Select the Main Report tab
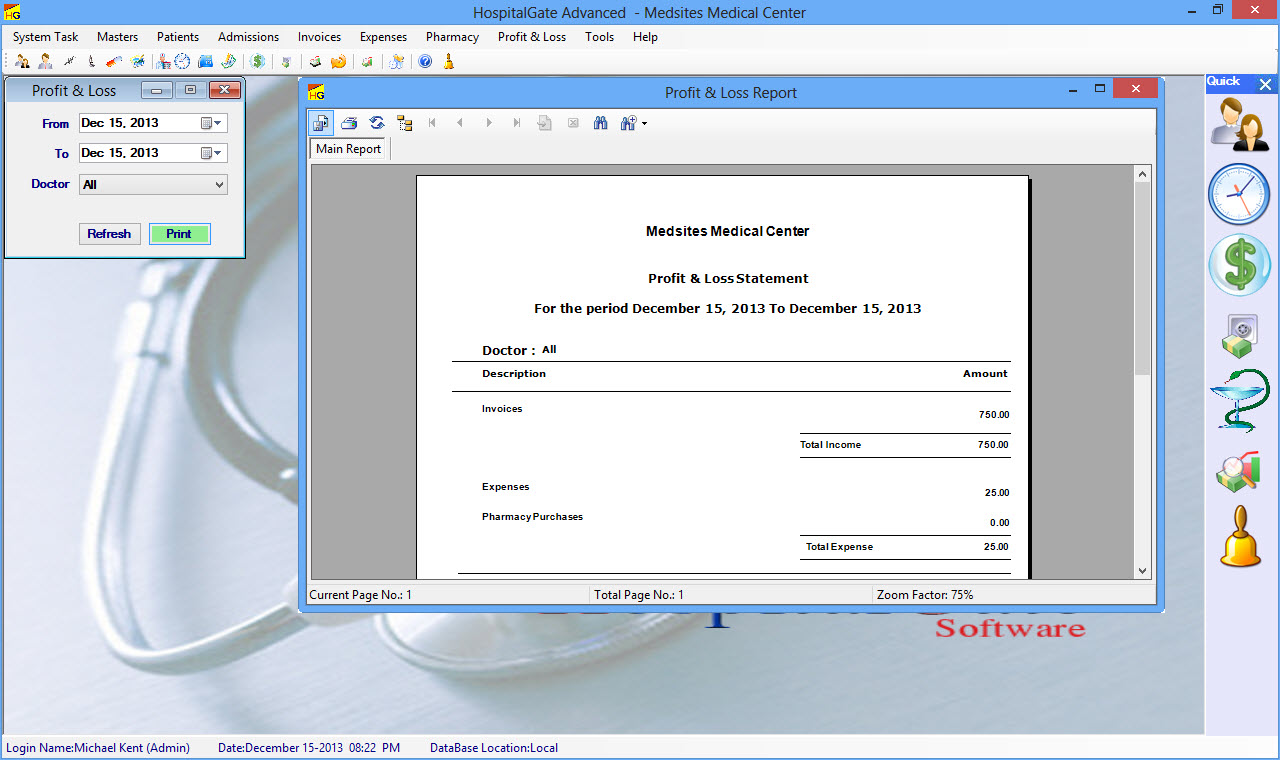 pyautogui.click(x=348, y=149)
